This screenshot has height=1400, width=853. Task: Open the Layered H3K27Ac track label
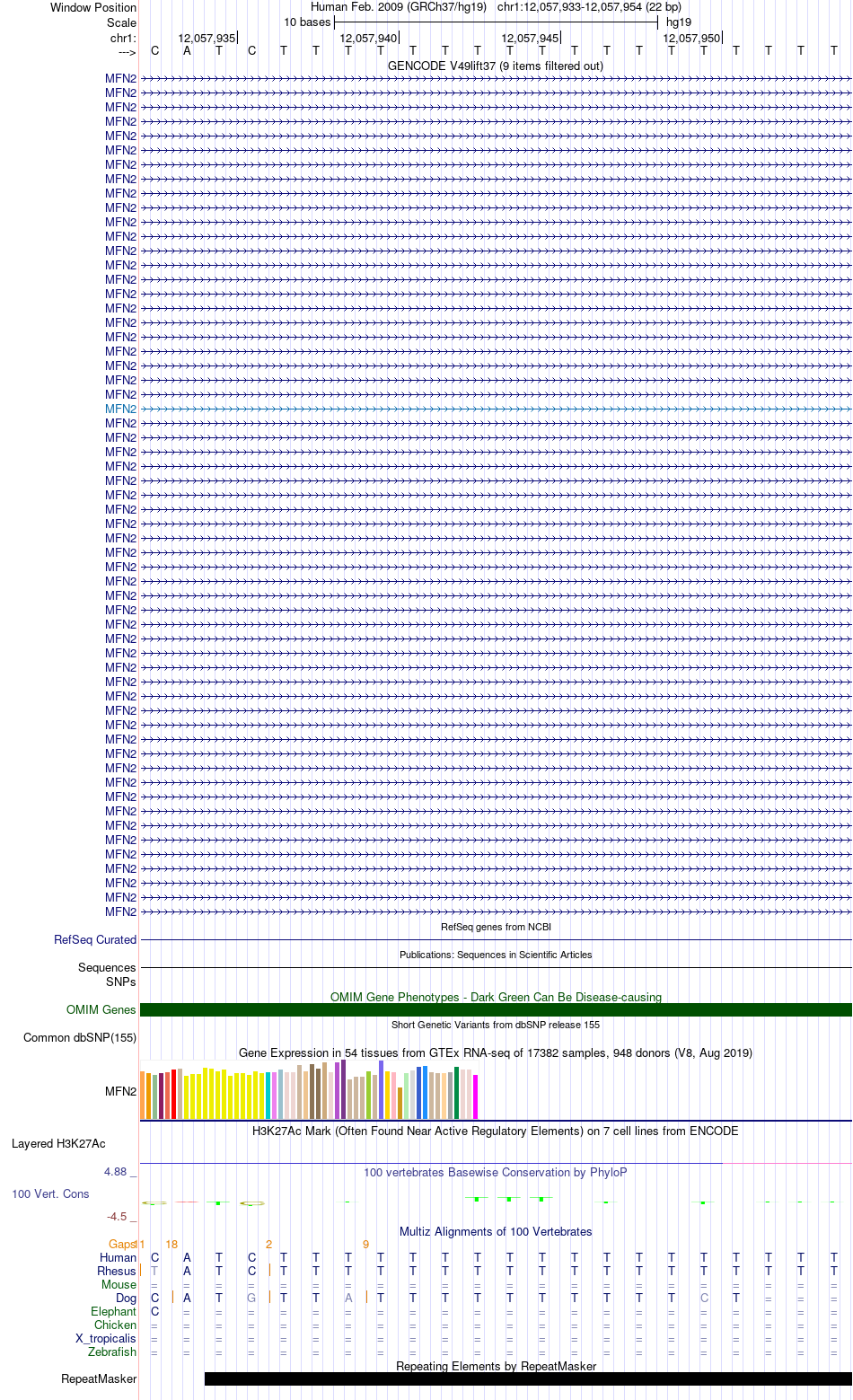pyautogui.click(x=58, y=1143)
